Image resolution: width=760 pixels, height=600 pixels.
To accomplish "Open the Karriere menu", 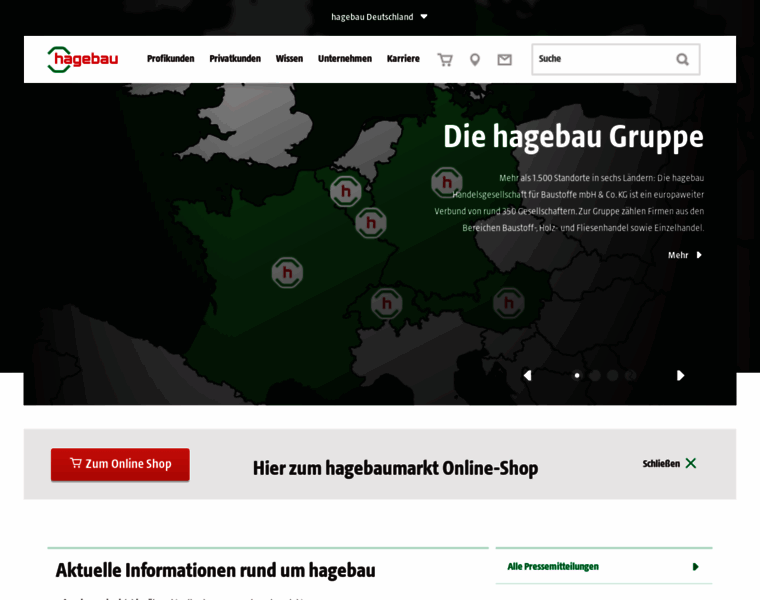I will tap(403, 59).
